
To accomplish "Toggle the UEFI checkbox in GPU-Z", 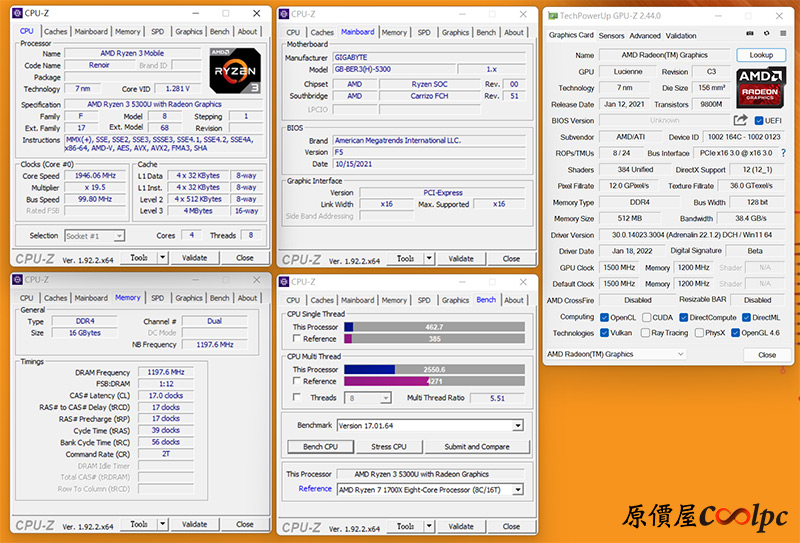I will coord(759,121).
